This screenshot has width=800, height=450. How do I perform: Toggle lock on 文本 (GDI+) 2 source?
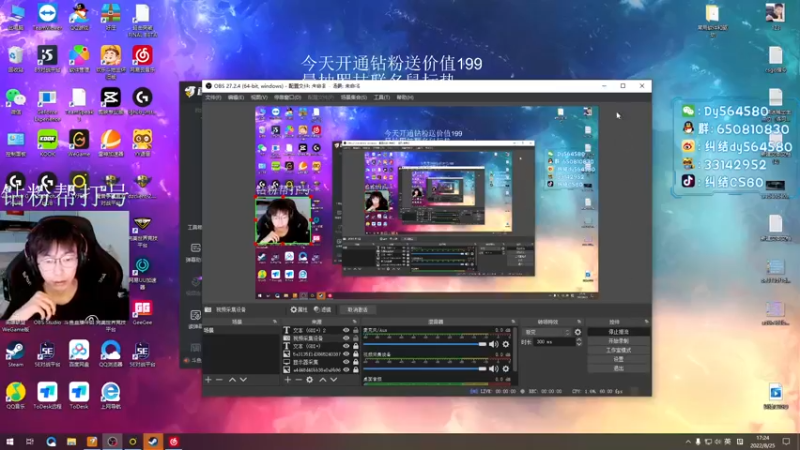(356, 331)
